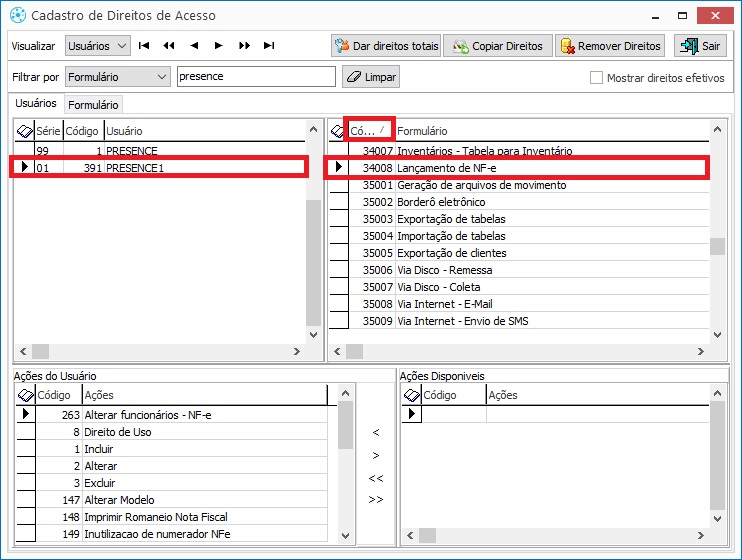Jump forward several records double-right arrow
This screenshot has width=742, height=560.
[244, 45]
